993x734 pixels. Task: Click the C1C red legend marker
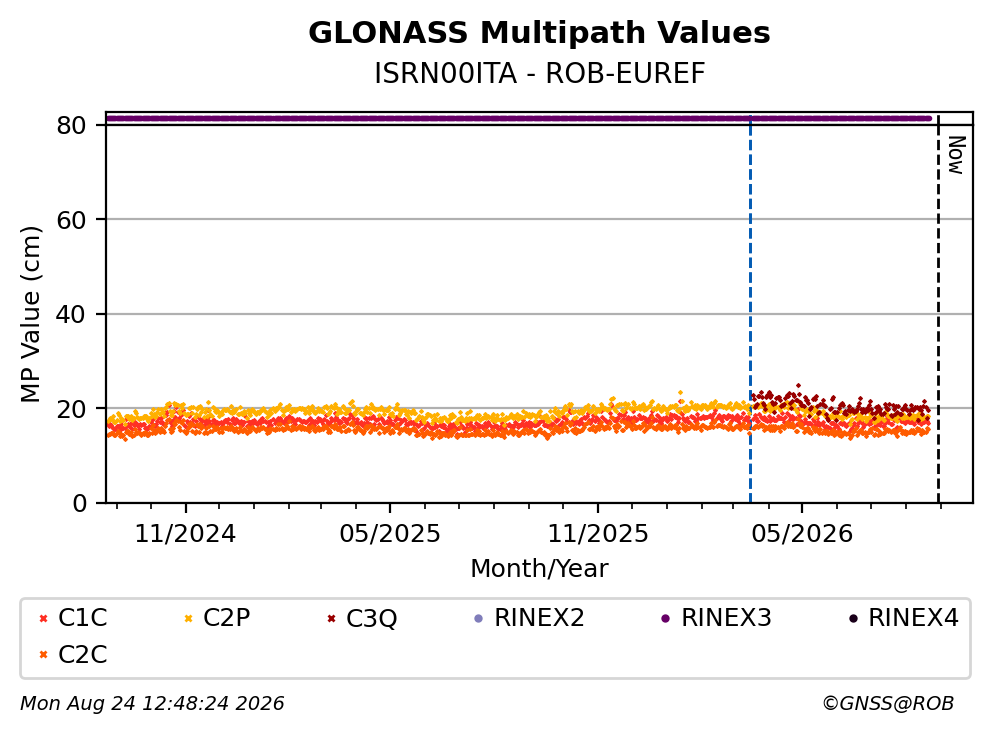(43, 619)
